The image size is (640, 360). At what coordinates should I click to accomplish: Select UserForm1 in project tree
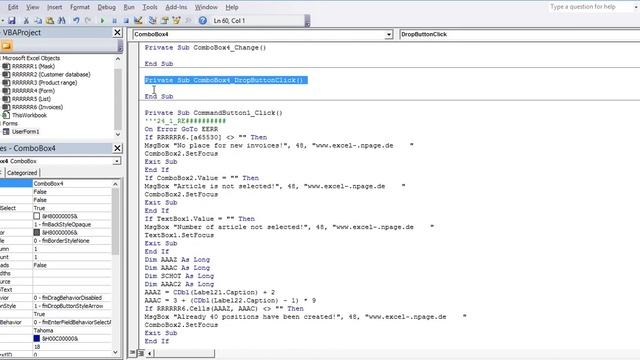25,131
